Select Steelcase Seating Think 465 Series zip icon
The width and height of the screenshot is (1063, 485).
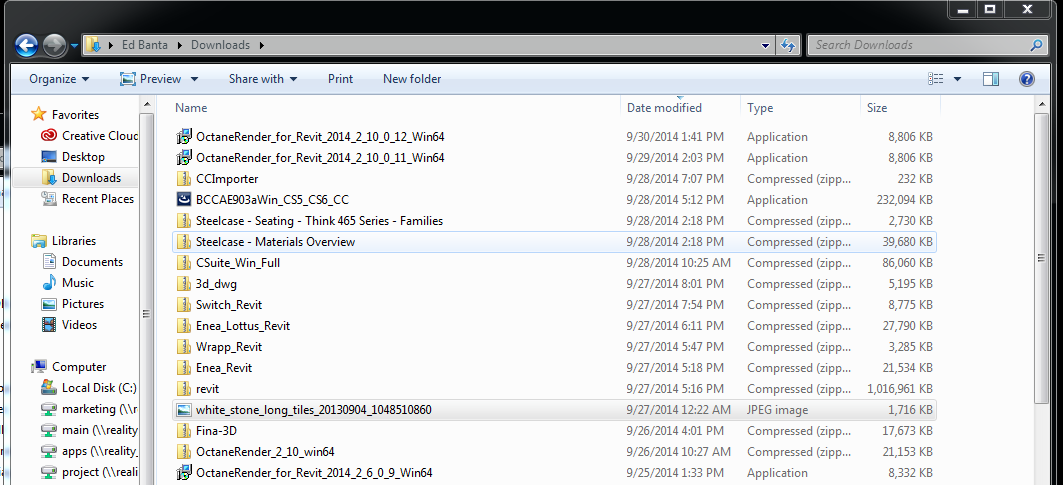184,220
